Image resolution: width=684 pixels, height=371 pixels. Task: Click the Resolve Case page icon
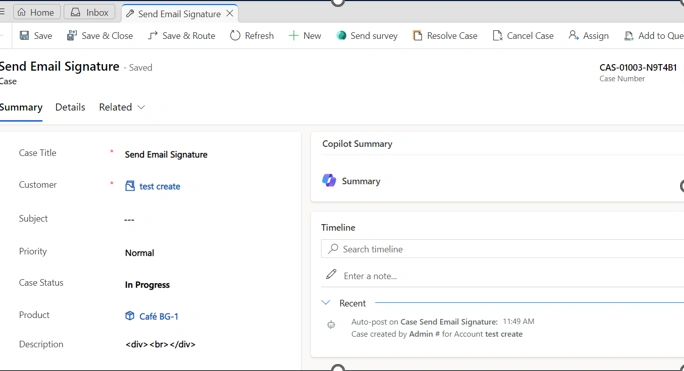click(417, 35)
